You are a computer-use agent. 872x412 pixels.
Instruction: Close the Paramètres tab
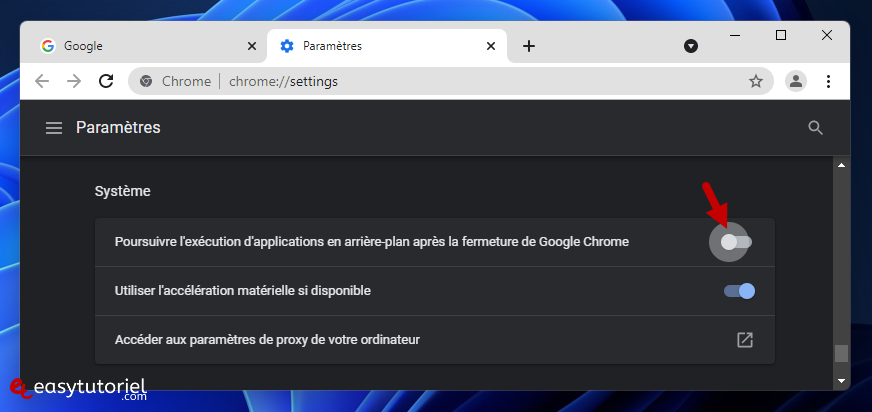tap(490, 46)
